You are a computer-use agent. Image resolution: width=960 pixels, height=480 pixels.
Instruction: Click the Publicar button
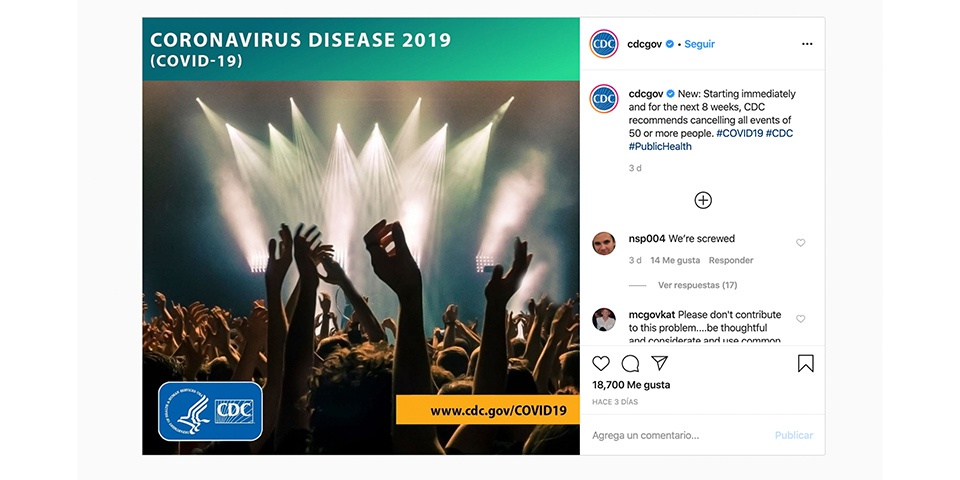click(793, 435)
